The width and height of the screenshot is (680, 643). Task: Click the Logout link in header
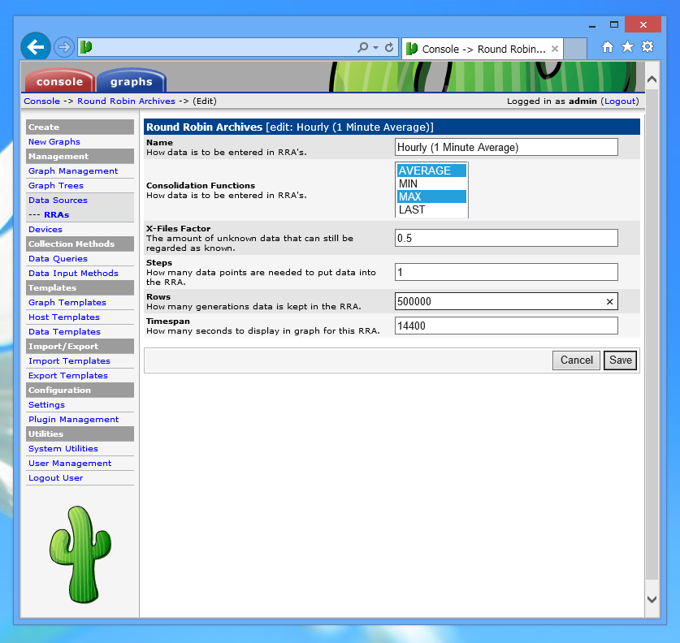(x=620, y=101)
